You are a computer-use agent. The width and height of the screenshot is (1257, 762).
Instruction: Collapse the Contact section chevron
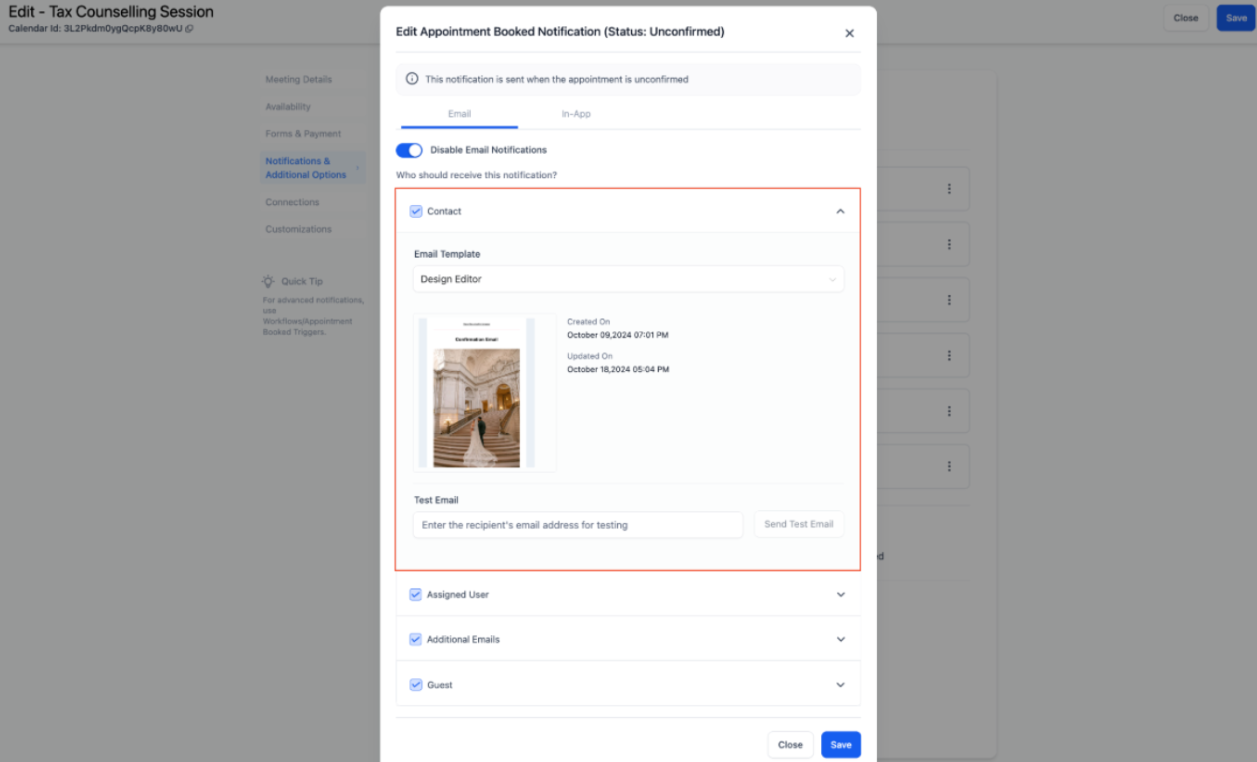(x=840, y=211)
